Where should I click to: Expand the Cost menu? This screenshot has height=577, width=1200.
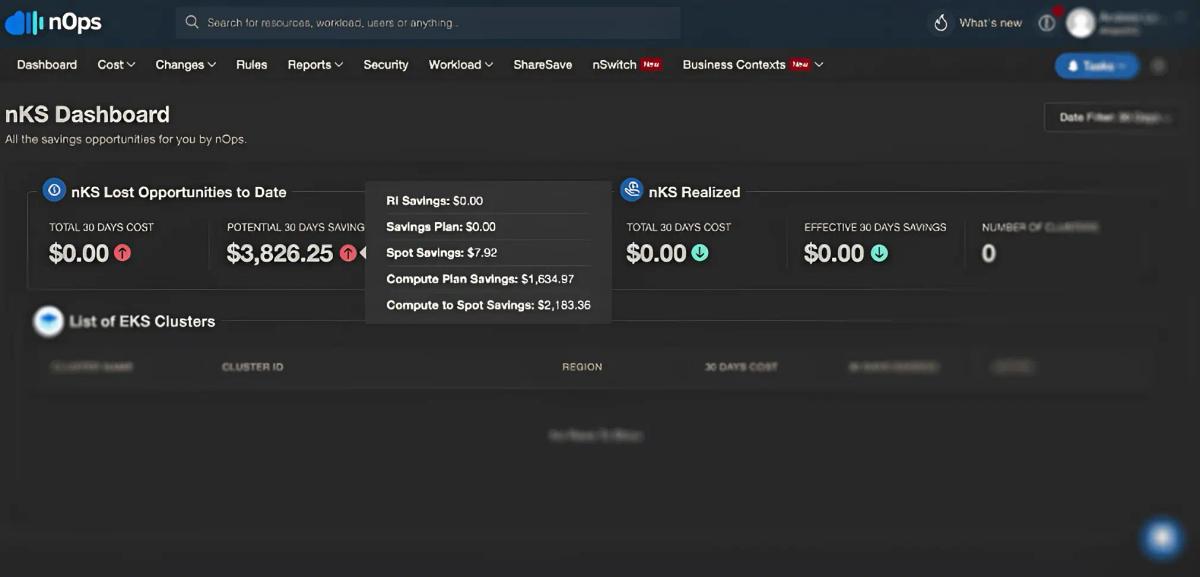(x=116, y=65)
